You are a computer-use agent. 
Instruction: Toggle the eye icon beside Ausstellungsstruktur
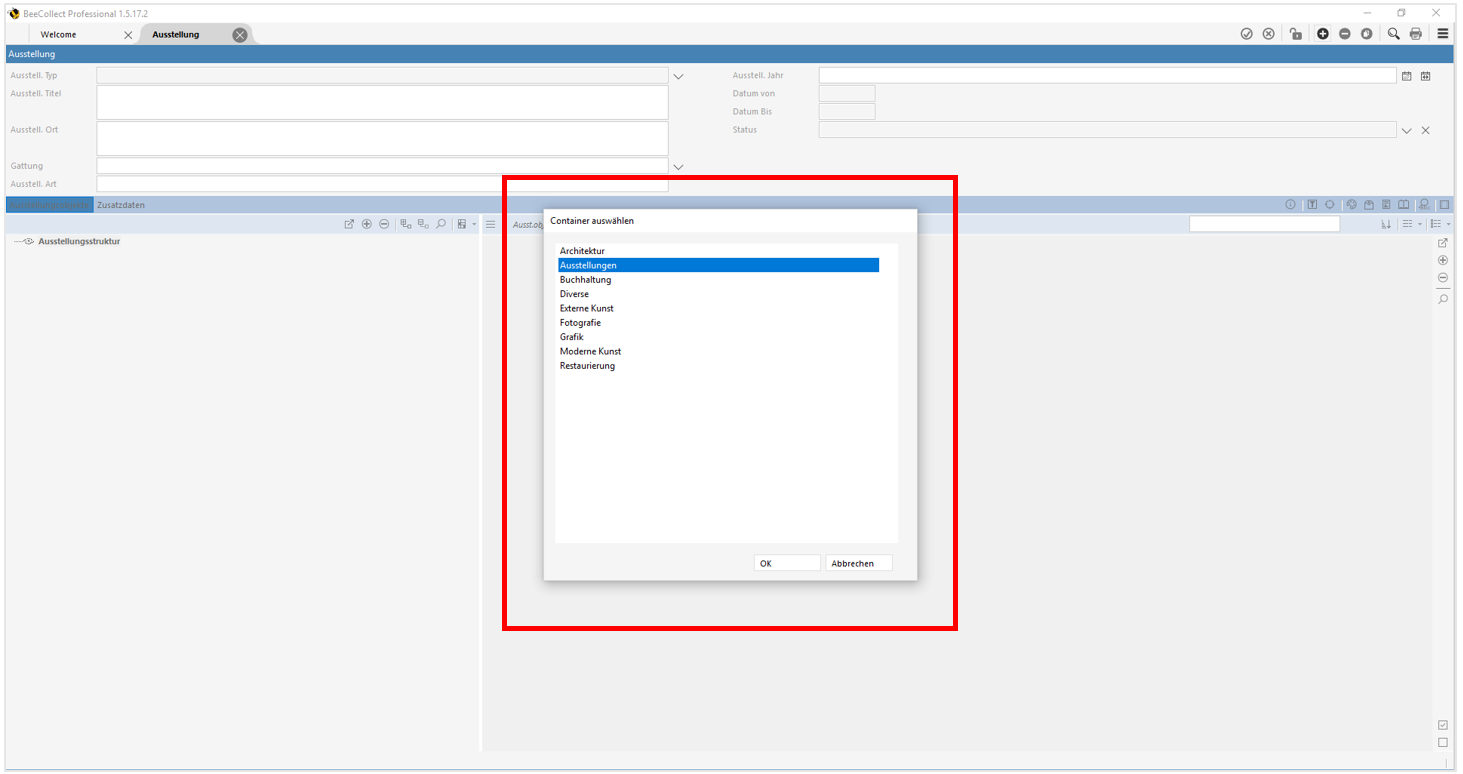tap(29, 242)
